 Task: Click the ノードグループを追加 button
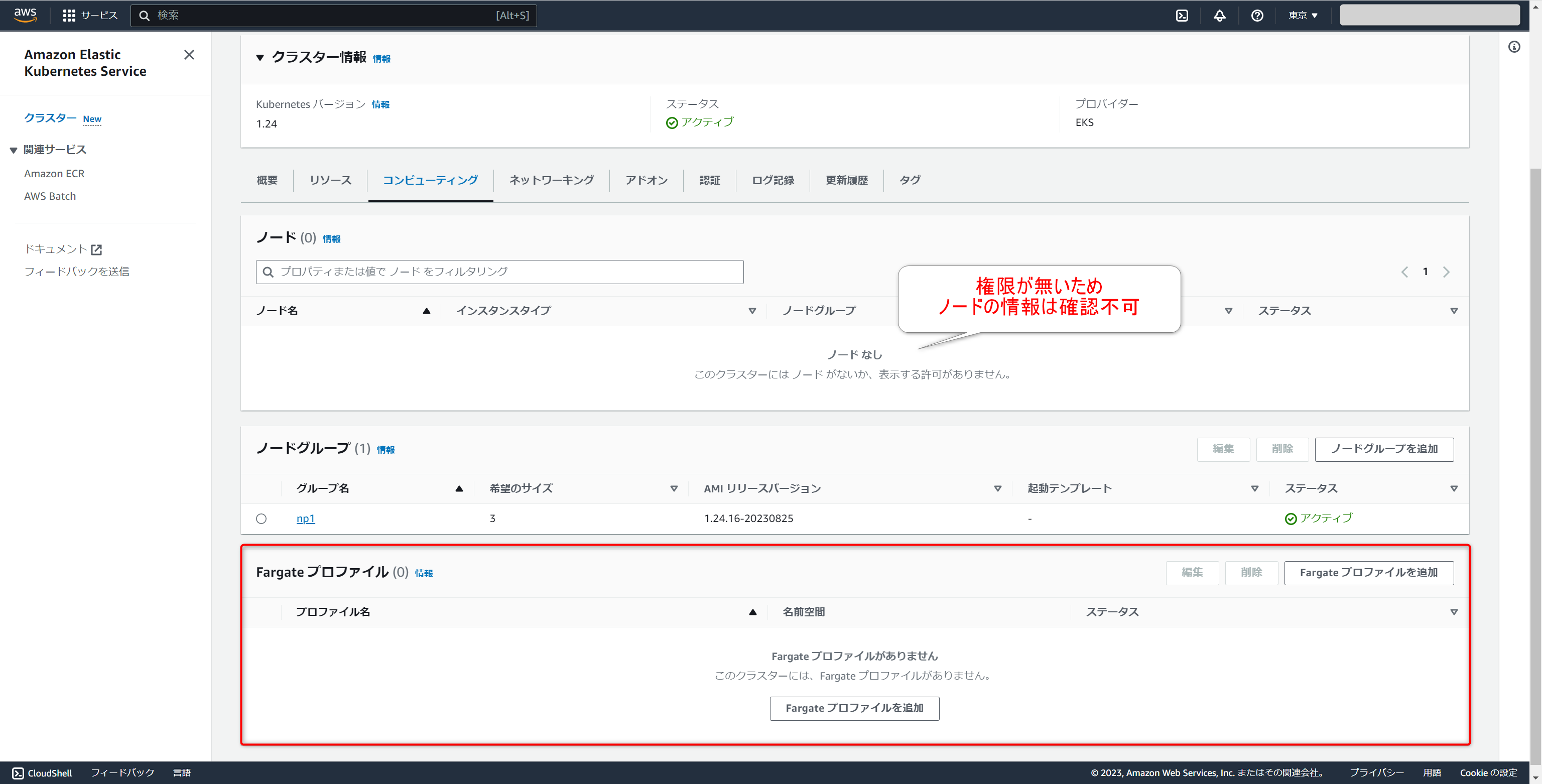(x=1383, y=449)
